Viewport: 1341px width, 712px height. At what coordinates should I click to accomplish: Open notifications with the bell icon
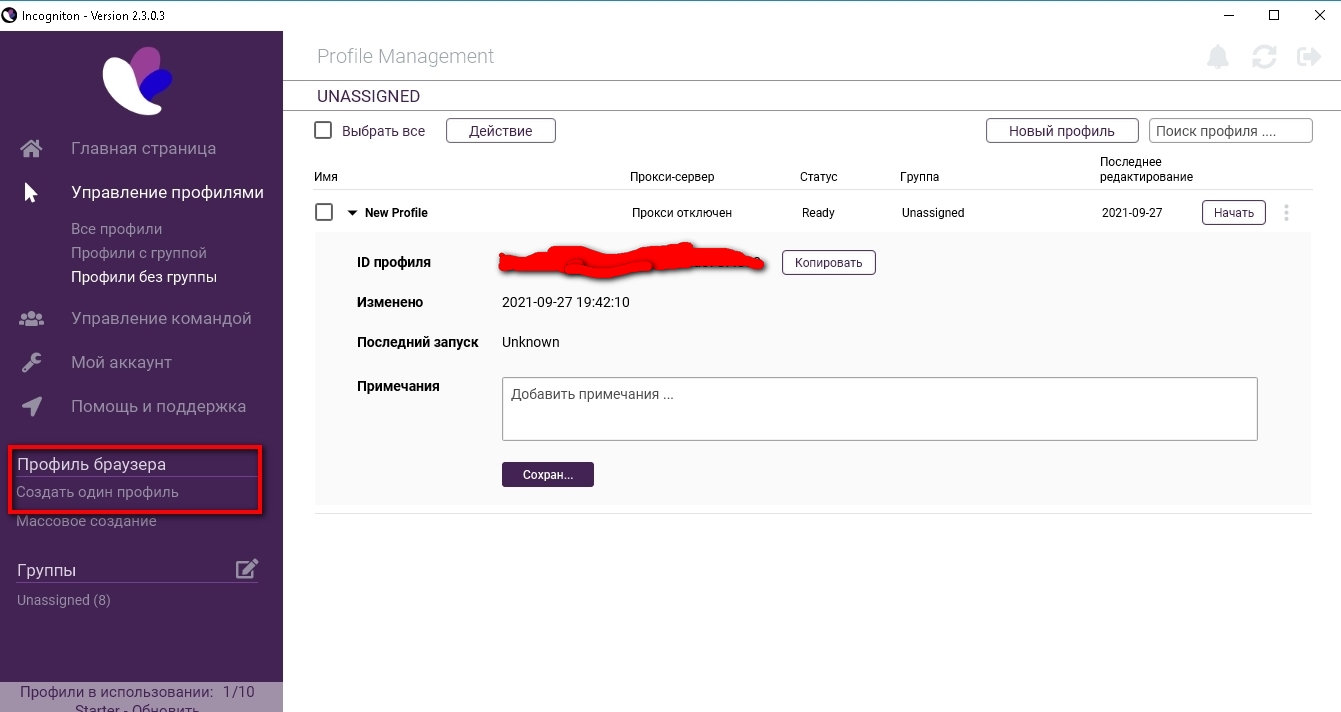tap(1218, 57)
